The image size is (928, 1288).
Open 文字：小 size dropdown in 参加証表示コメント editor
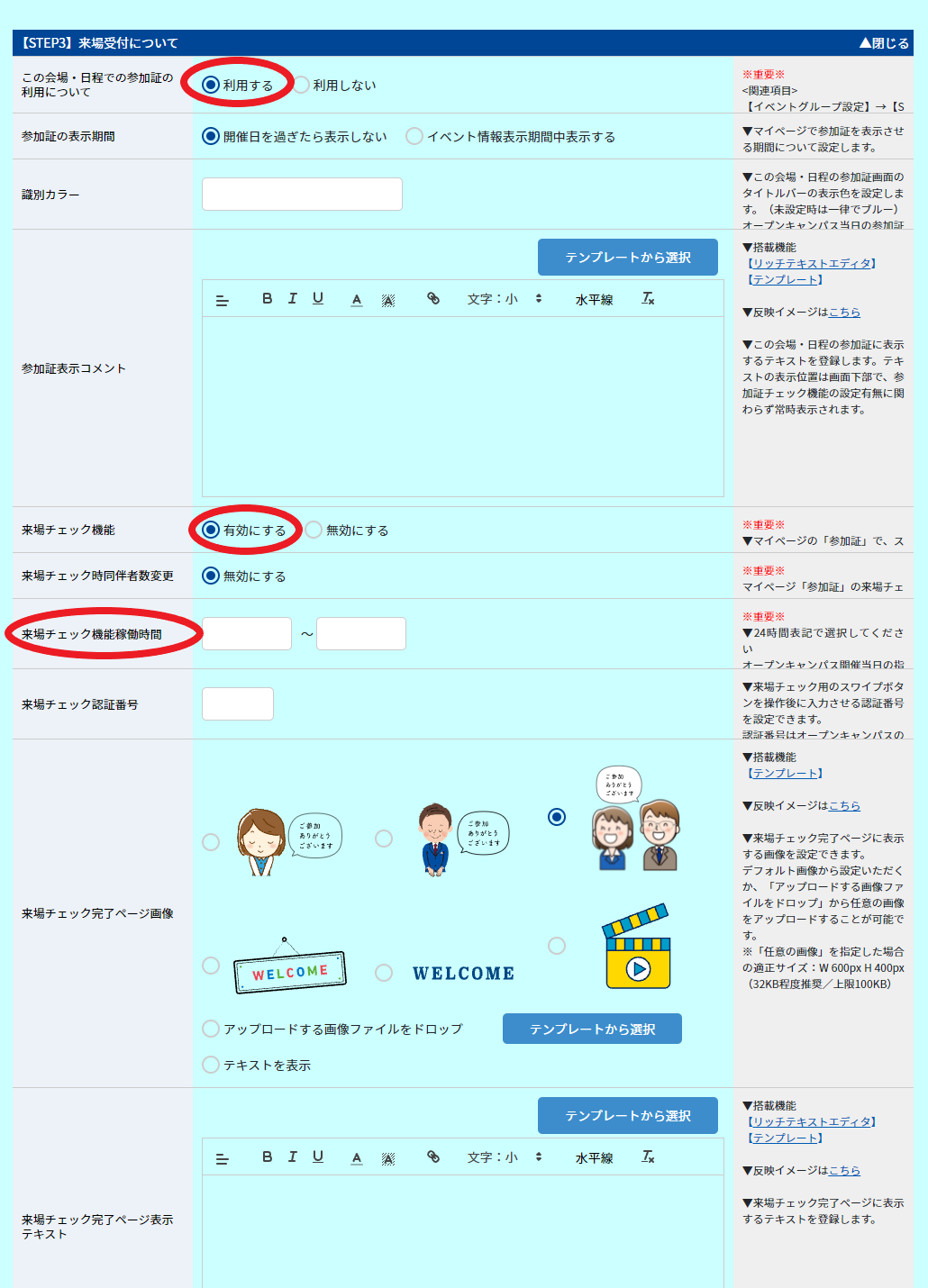pos(505,299)
